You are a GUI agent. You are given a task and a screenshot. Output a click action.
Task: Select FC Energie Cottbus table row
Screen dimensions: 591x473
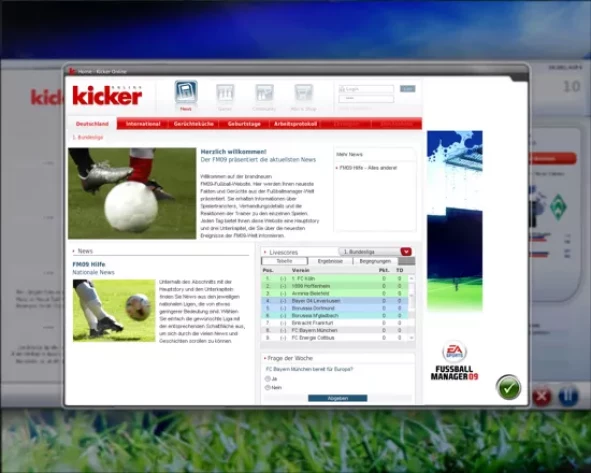[x=335, y=338]
